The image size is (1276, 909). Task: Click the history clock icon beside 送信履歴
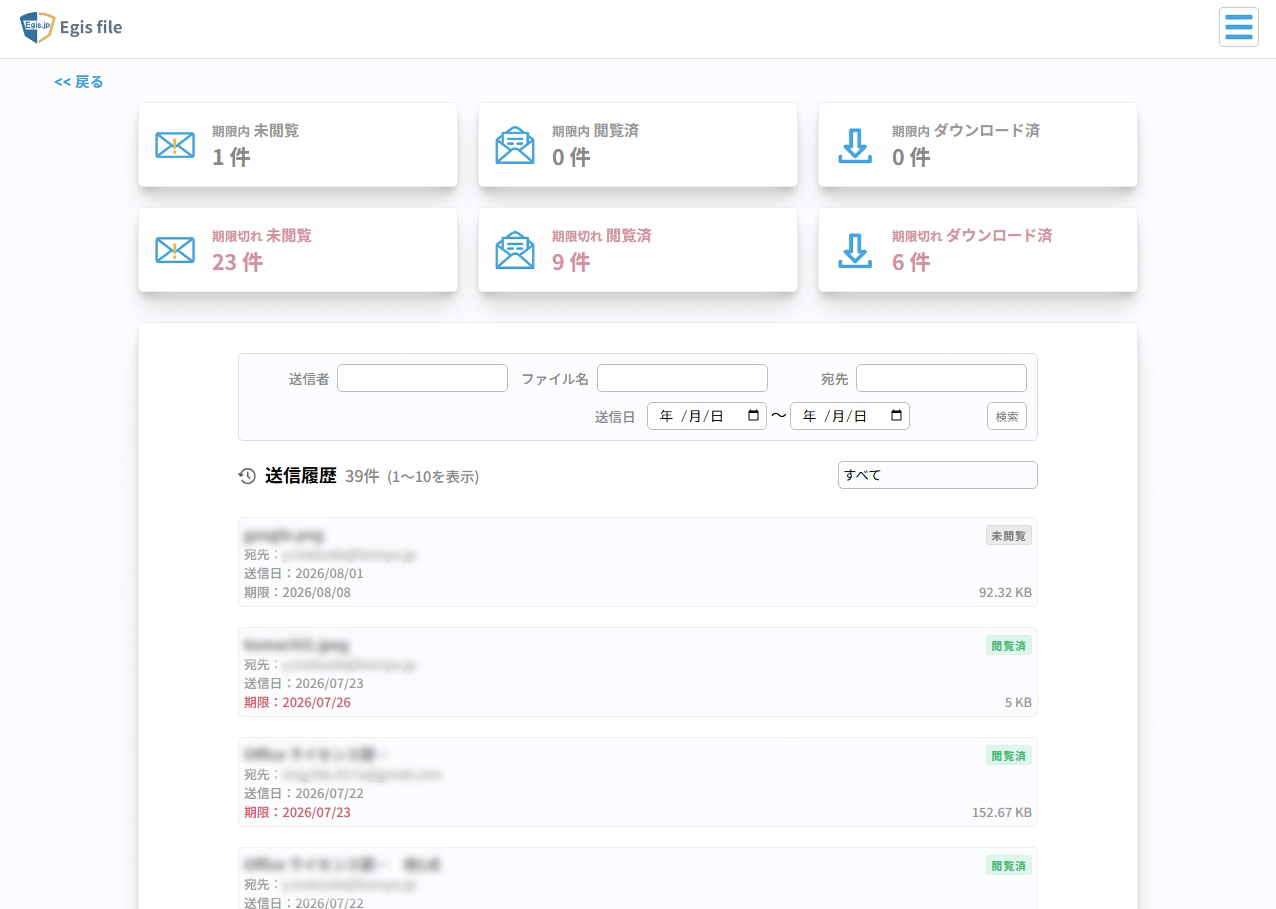(247, 476)
